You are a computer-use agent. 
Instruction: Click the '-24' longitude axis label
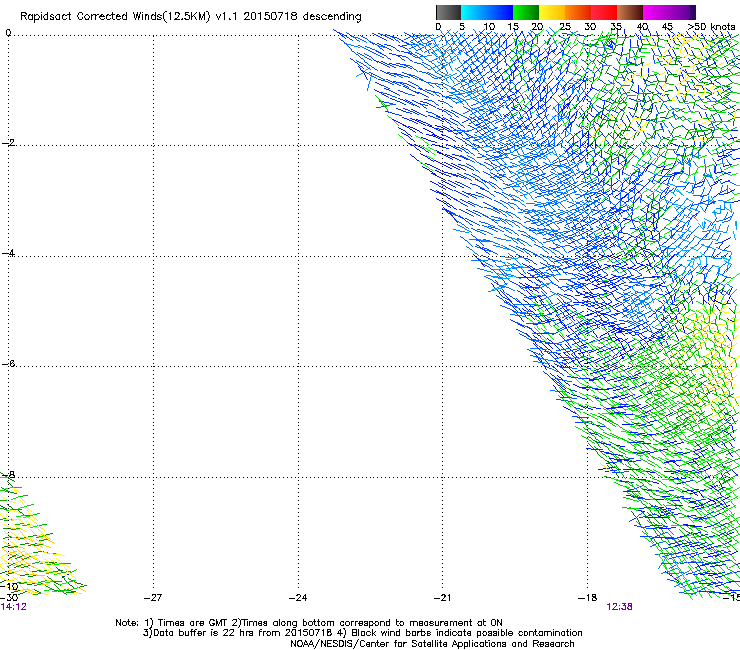pos(298,597)
